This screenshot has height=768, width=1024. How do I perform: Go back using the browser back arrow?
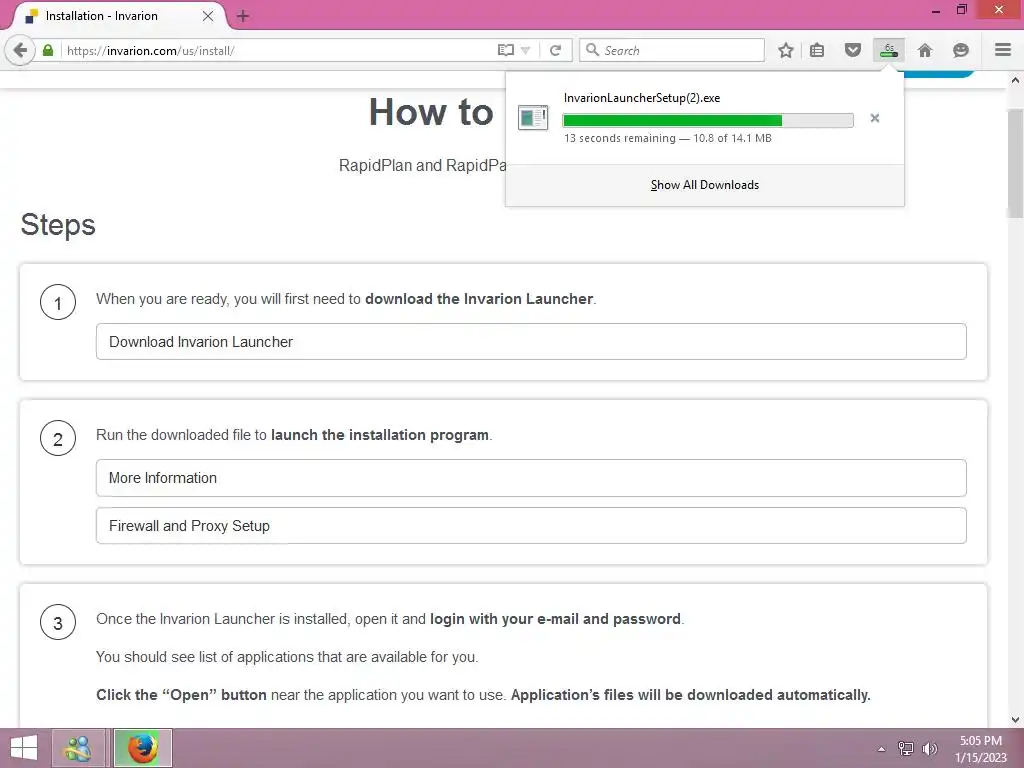point(20,50)
